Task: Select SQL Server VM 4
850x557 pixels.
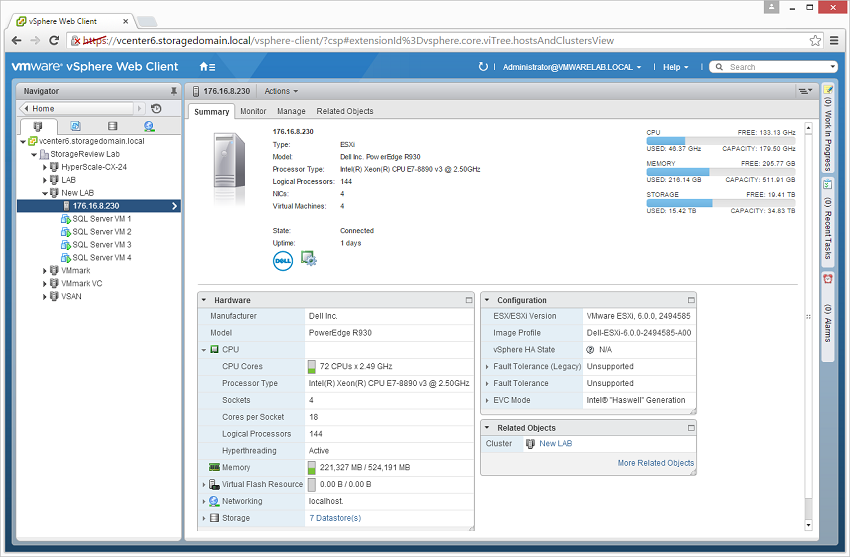Action: click(102, 258)
